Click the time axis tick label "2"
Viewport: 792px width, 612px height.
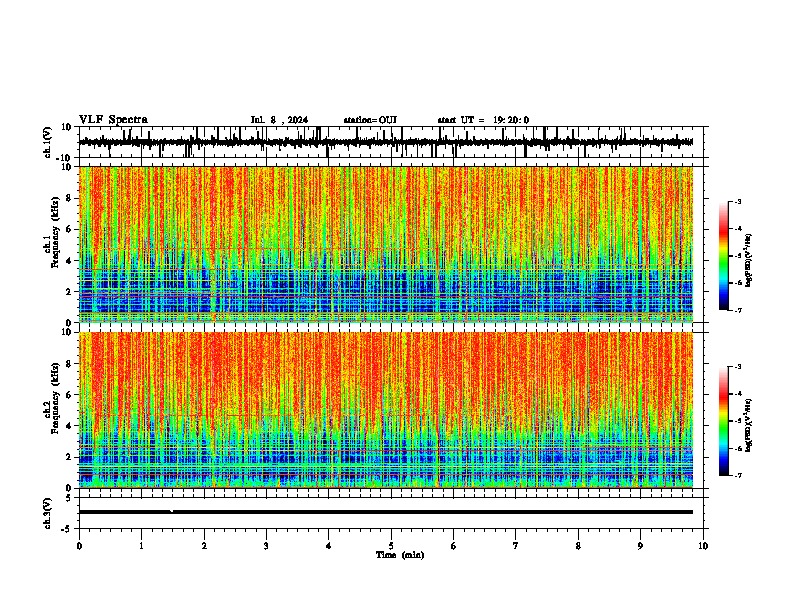click(204, 546)
